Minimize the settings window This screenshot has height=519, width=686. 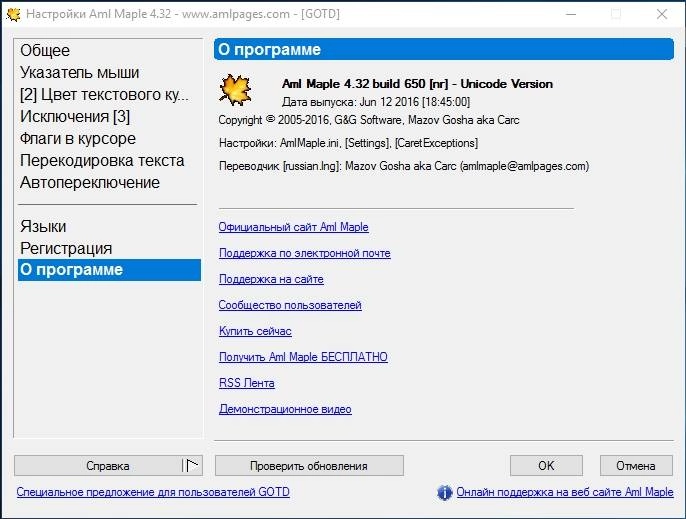pos(571,14)
